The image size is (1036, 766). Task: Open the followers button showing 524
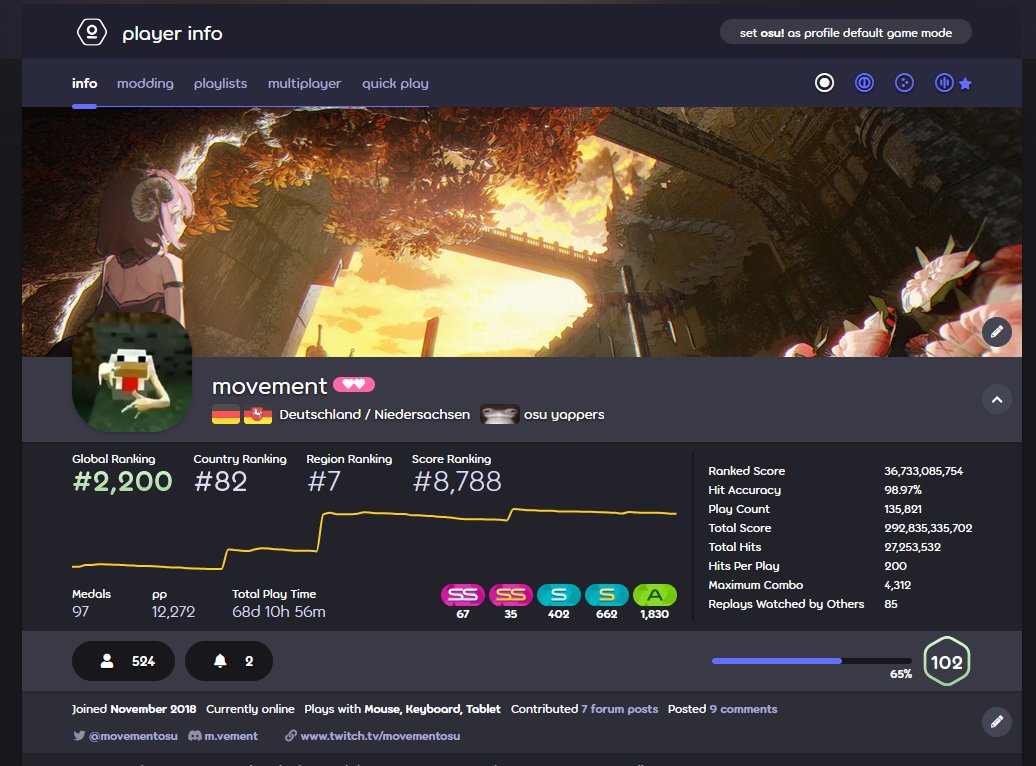pyautogui.click(x=124, y=661)
